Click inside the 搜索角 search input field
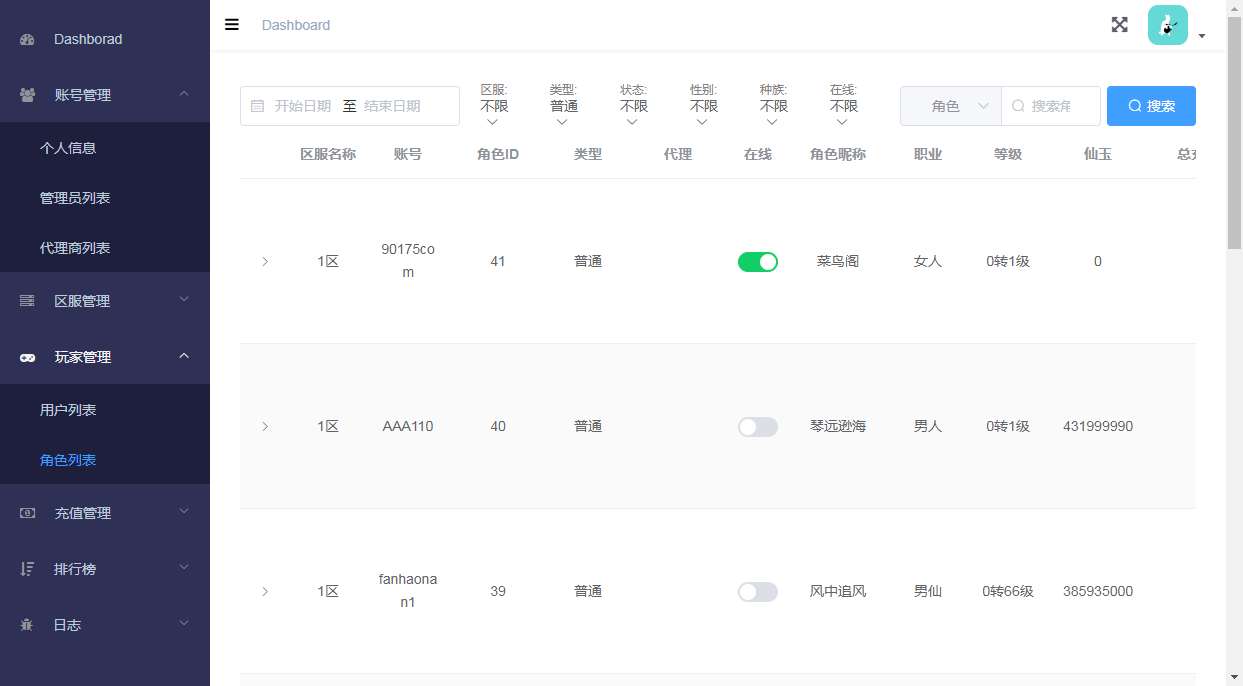1243x686 pixels. coord(1050,105)
